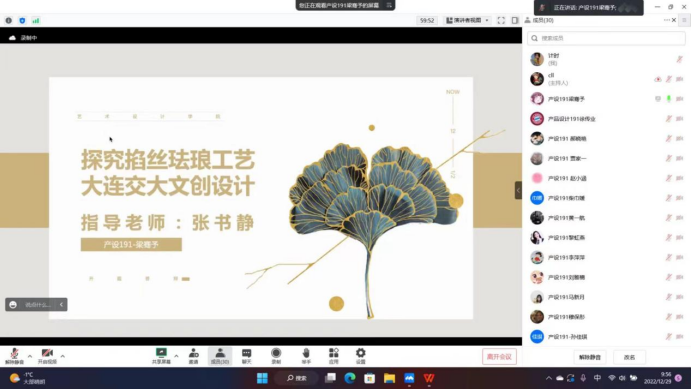This screenshot has height=389, width=692.
Task: Expand audio options arrow beside microphone
Action: tap(30, 356)
